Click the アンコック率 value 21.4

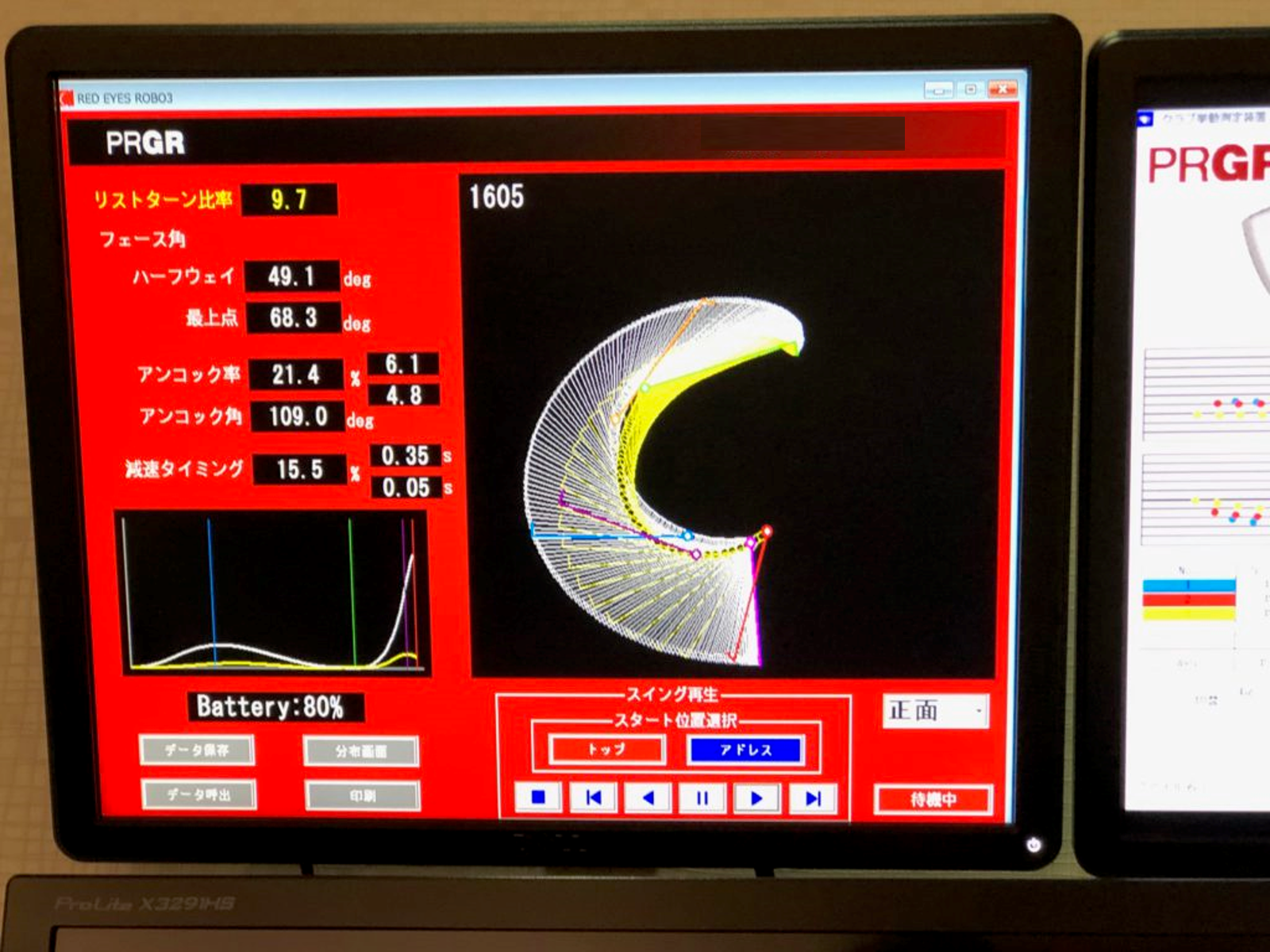point(296,374)
